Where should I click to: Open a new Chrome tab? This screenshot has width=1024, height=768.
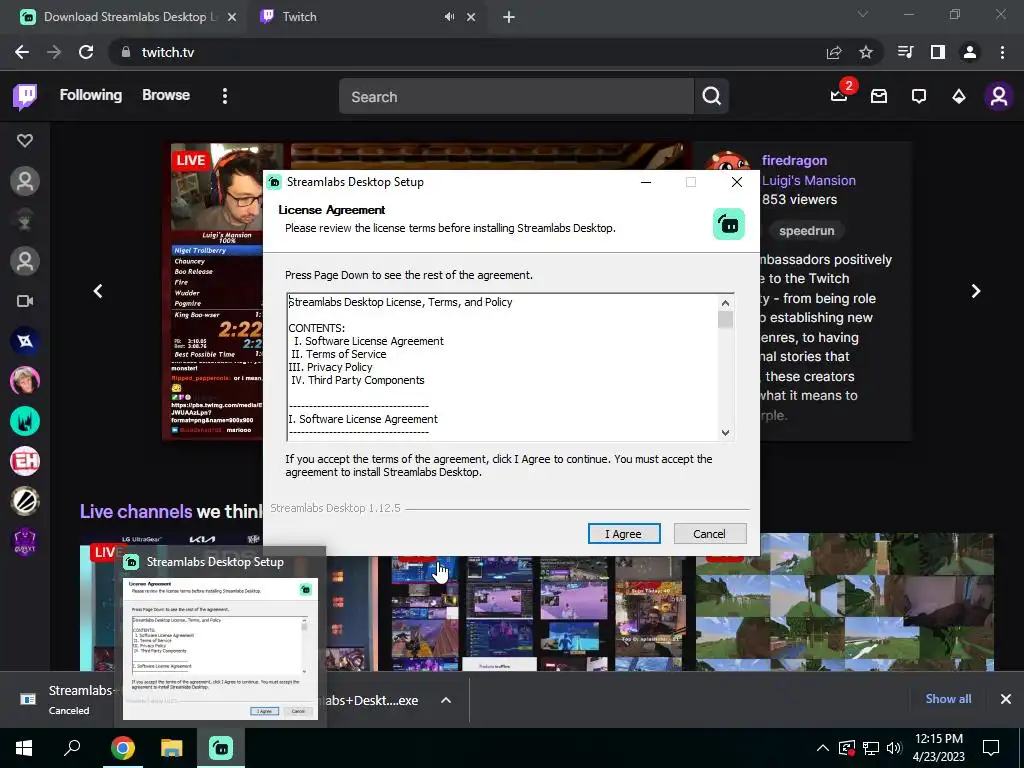click(x=509, y=18)
